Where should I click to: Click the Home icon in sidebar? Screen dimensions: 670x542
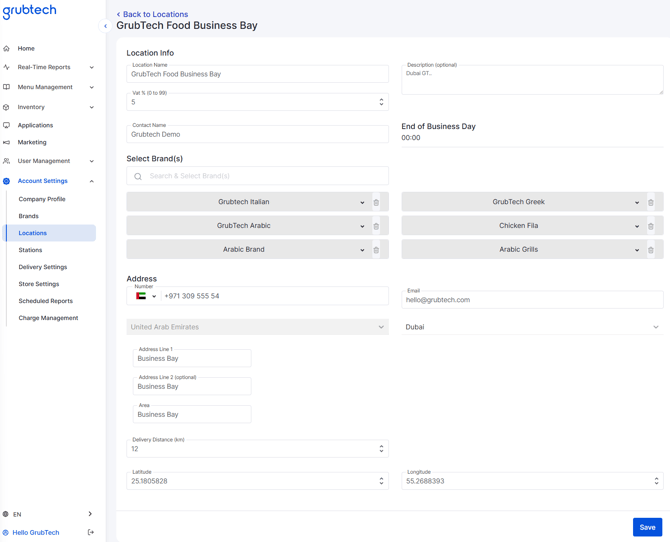(x=7, y=48)
